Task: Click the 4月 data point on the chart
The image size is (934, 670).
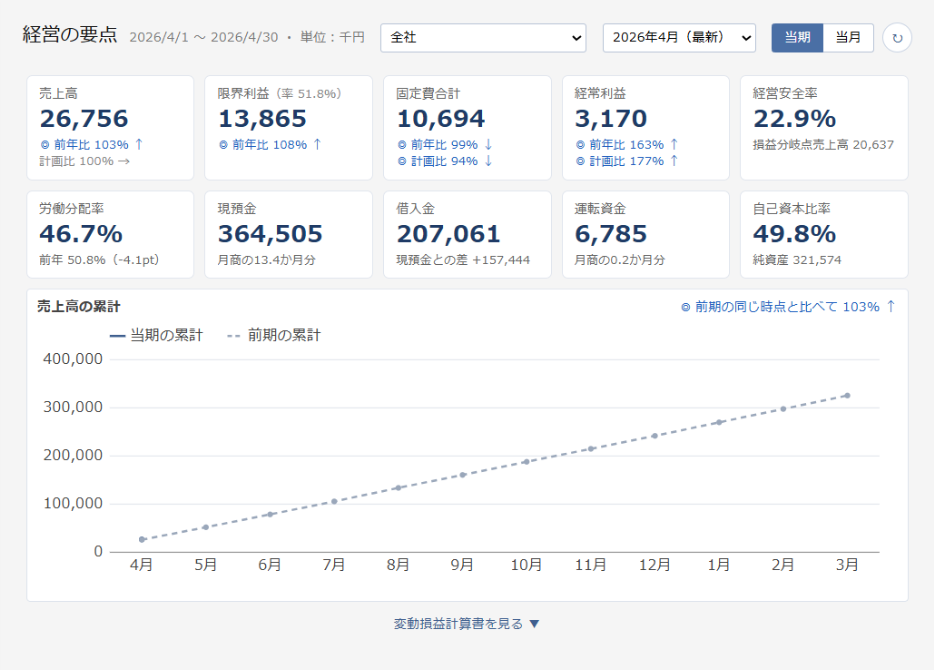Action: point(142,540)
